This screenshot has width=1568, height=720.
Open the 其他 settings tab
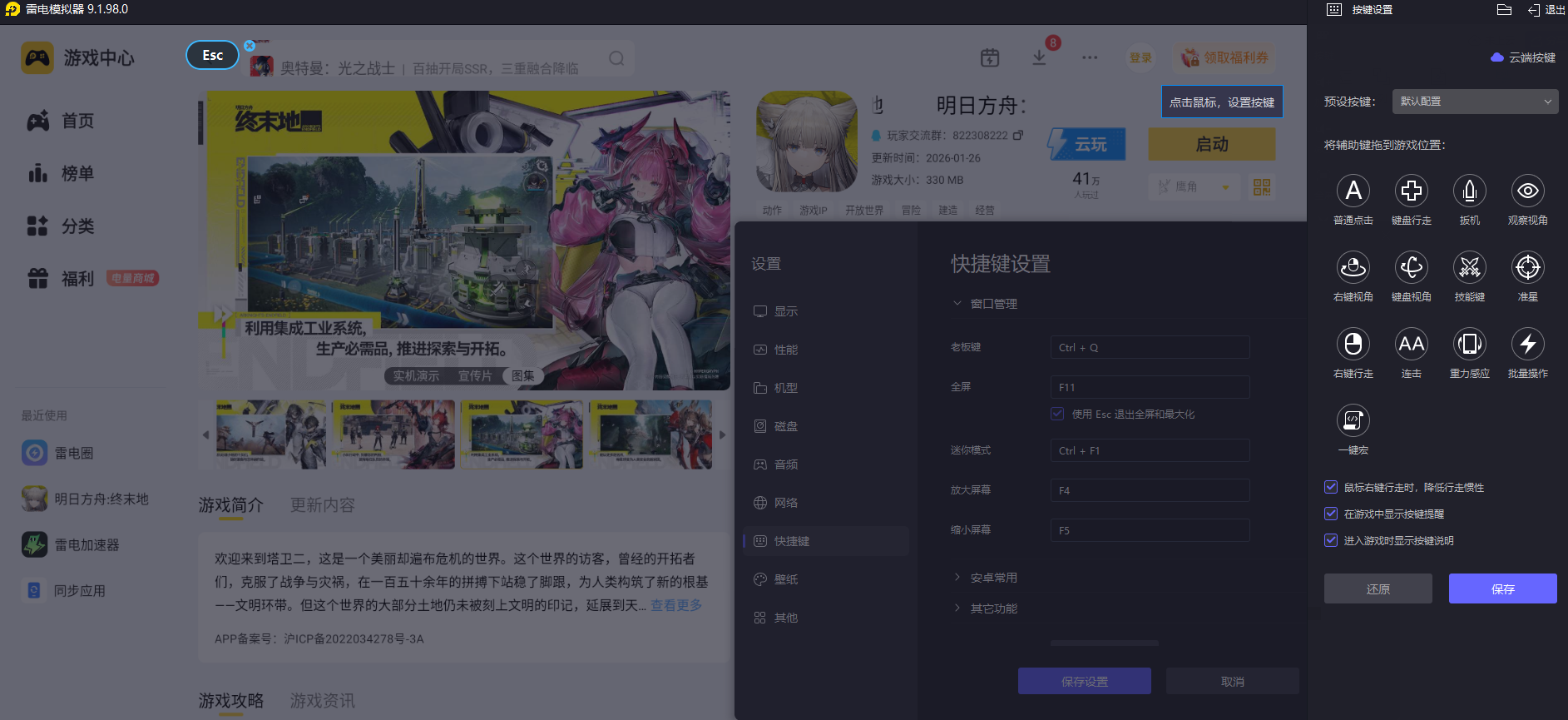coord(826,618)
